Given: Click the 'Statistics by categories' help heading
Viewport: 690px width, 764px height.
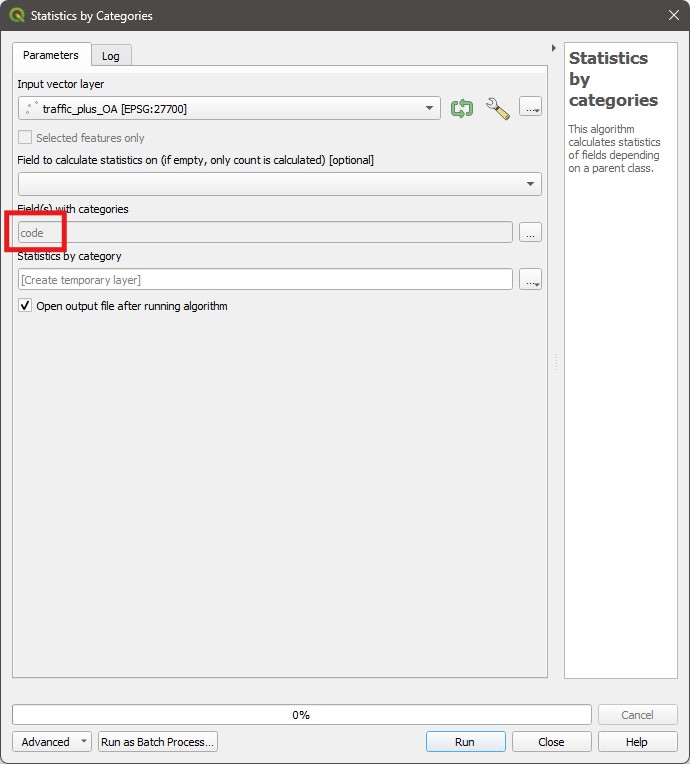Looking at the screenshot, I should coord(613,79).
